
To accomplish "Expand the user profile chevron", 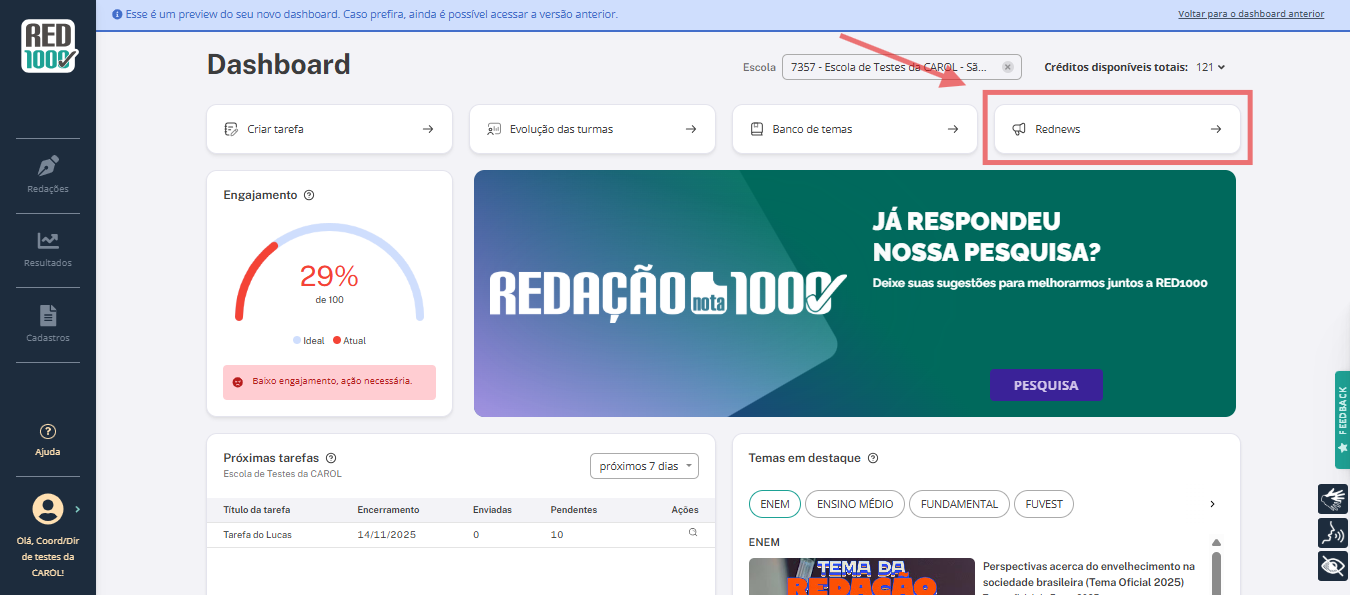I will click(78, 509).
